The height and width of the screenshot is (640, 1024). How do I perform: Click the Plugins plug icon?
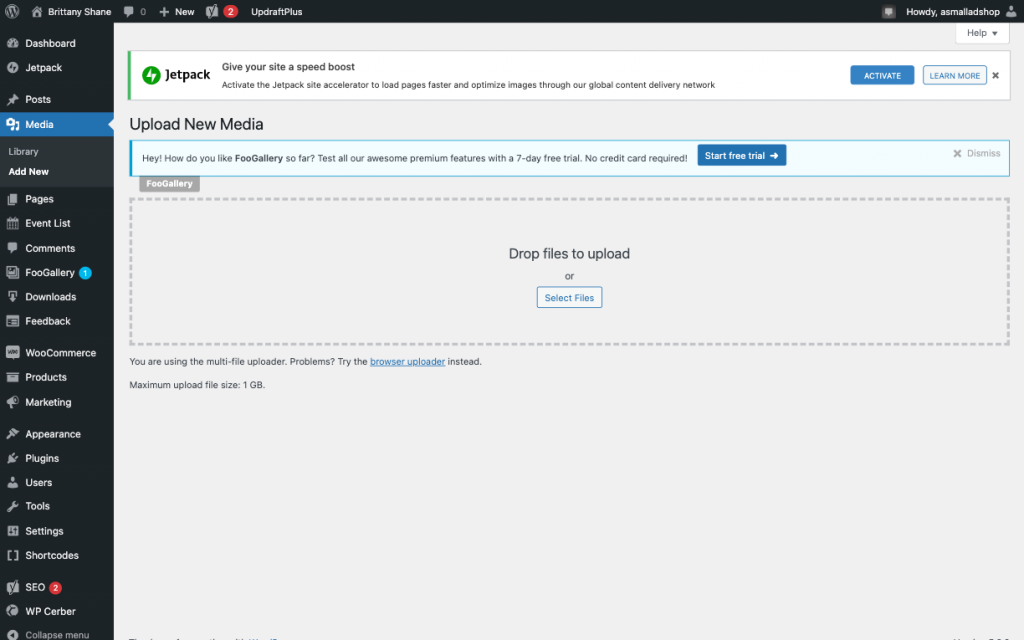[x=12, y=458]
